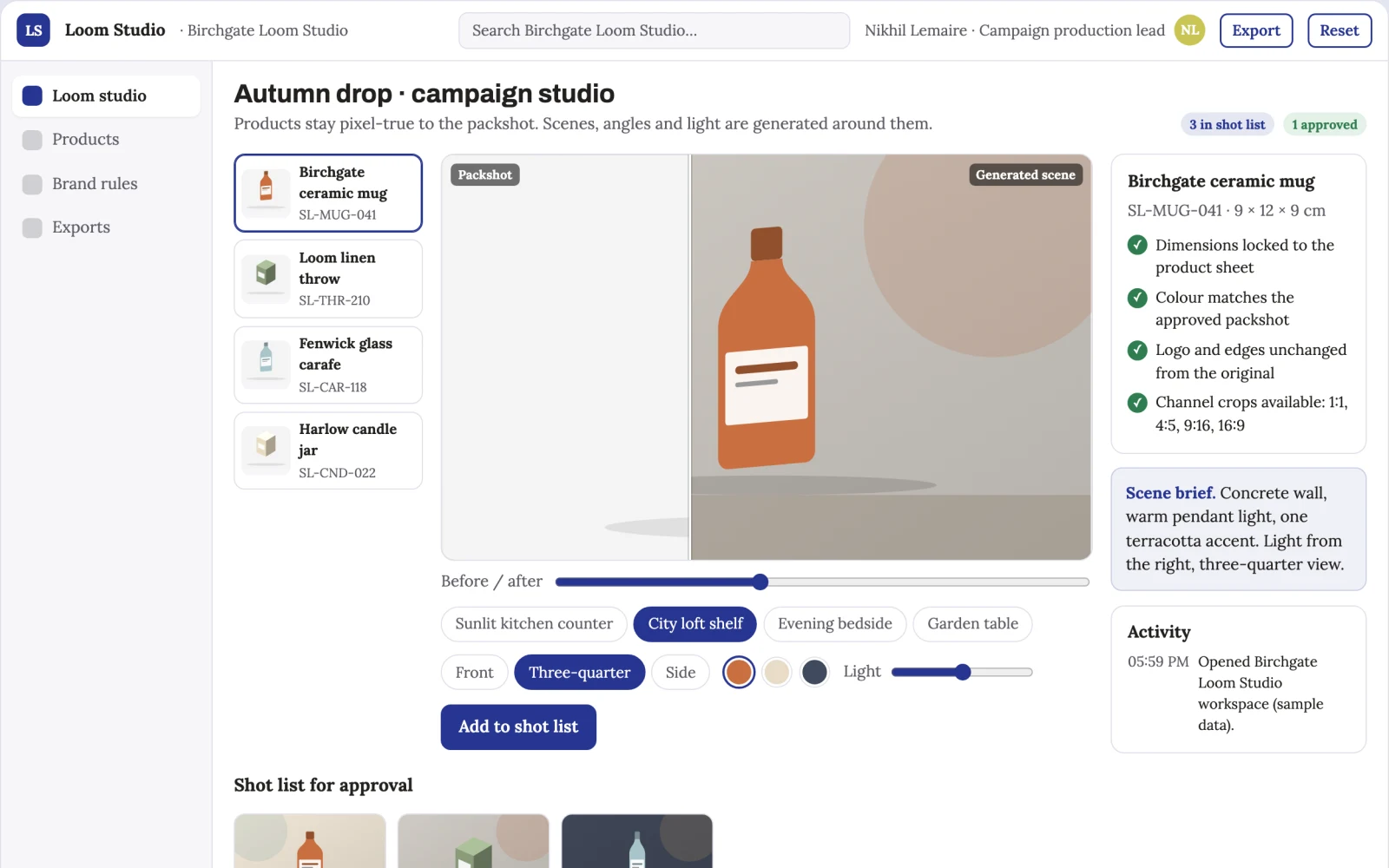The height and width of the screenshot is (868, 1389).
Task: Click the Dimensions locked green check icon
Action: (x=1137, y=246)
